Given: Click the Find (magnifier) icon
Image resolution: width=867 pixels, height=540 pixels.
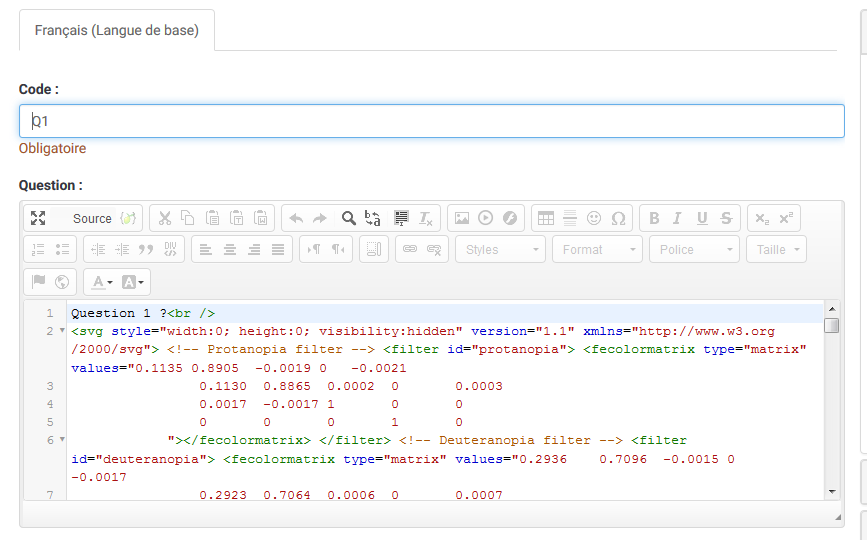Looking at the screenshot, I should 348,218.
